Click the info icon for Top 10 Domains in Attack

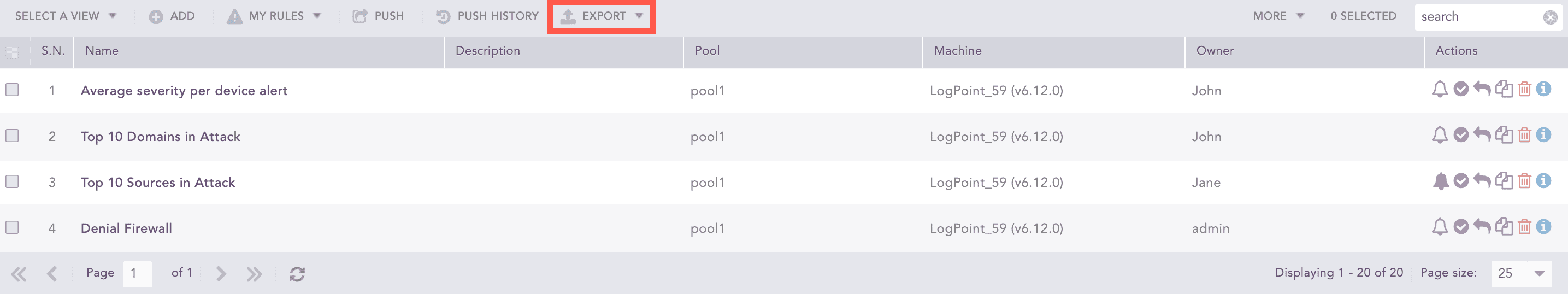[1543, 134]
